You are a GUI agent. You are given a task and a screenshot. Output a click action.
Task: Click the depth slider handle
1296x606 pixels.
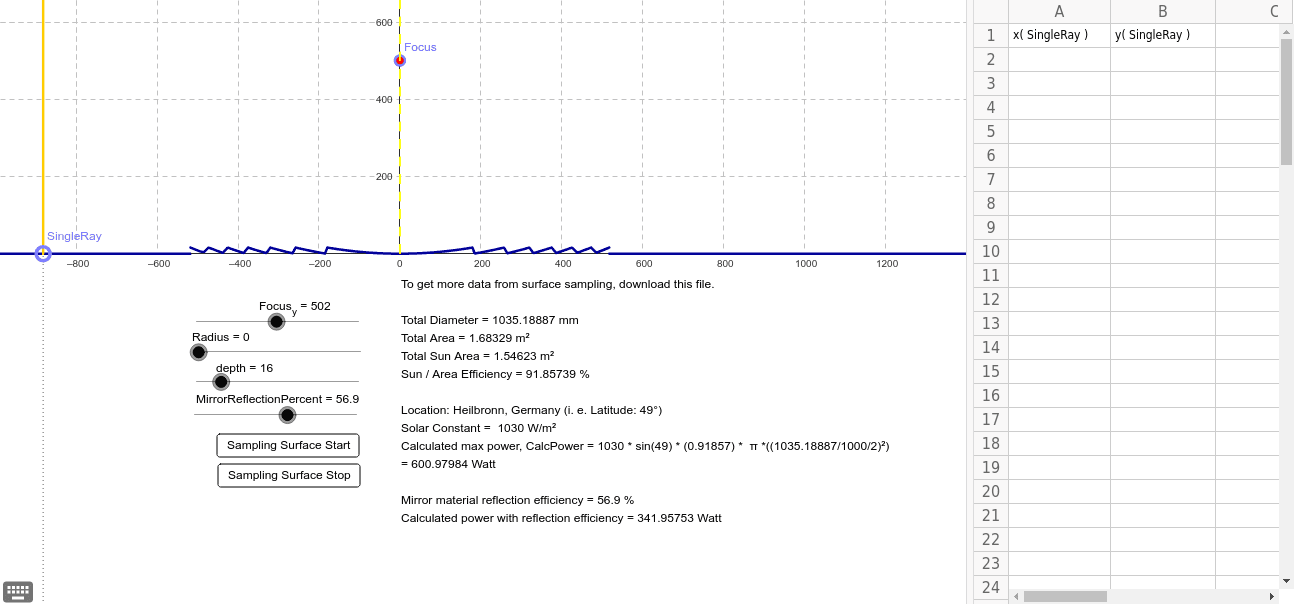point(221,382)
